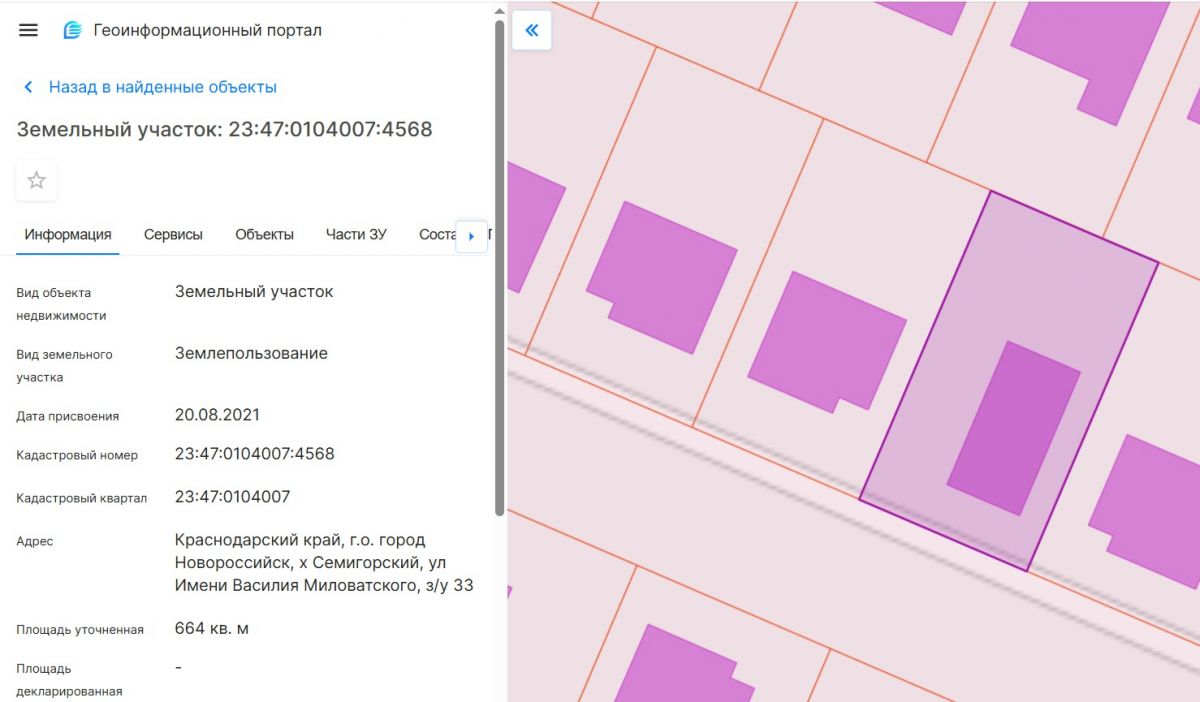Open the partially hidden Состав tab
The height and width of the screenshot is (702, 1200).
436,235
